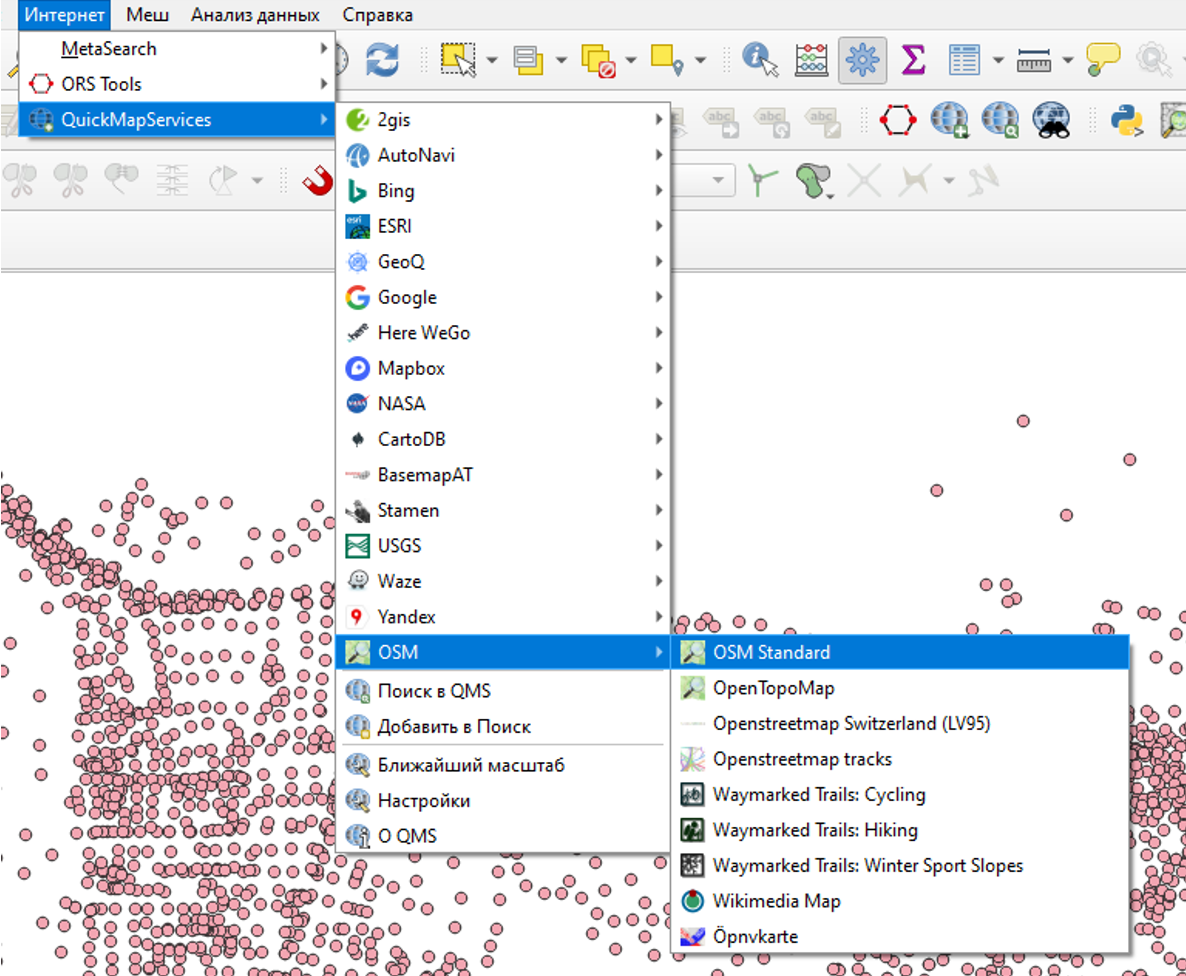Open the Field Calculator icon
Viewport: 1186px width, 976px height.
811,60
